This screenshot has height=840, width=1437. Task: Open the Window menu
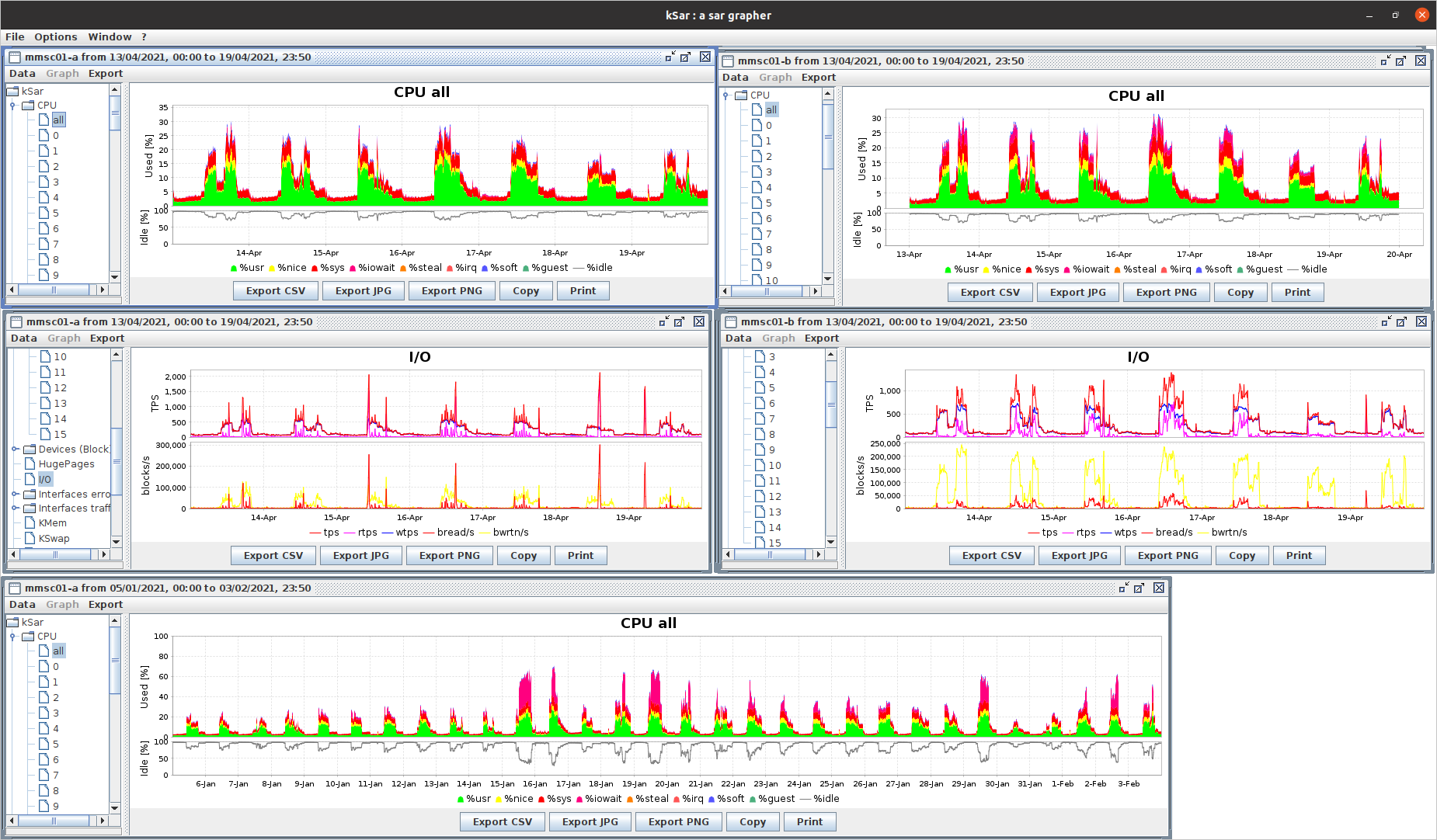110,36
